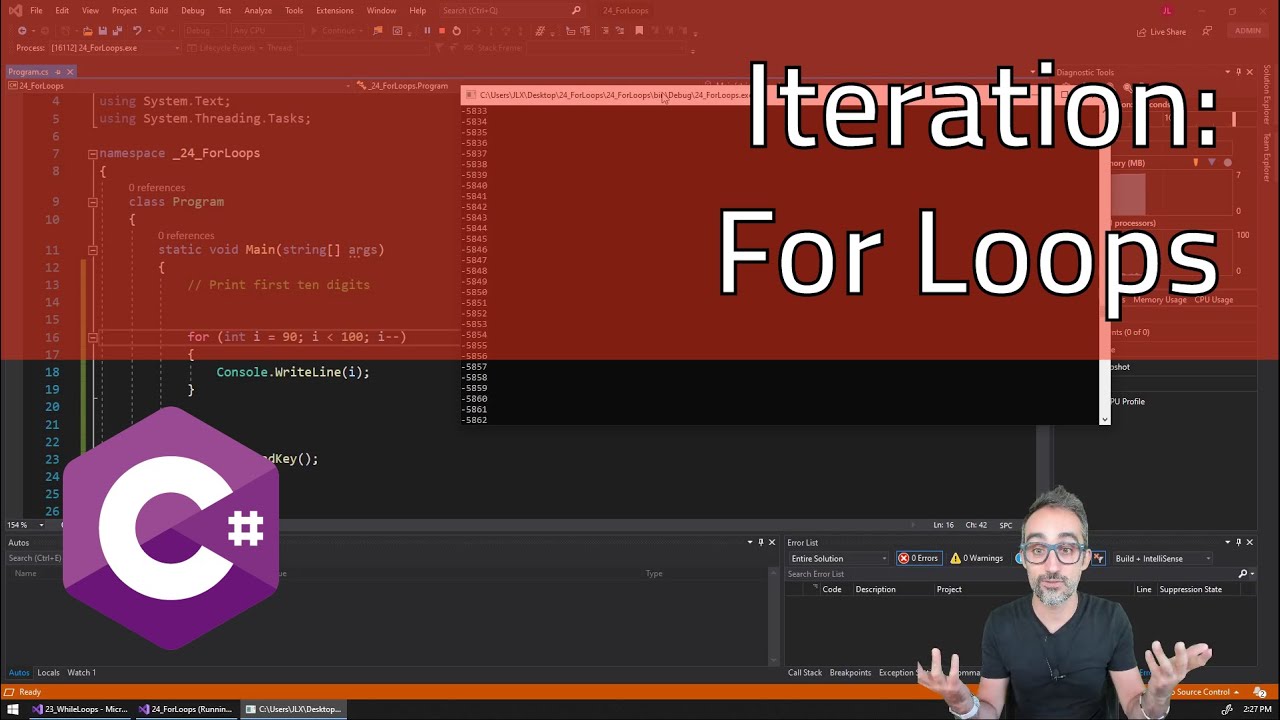The width and height of the screenshot is (1280, 720).
Task: Open the Build menu
Action: (x=159, y=10)
